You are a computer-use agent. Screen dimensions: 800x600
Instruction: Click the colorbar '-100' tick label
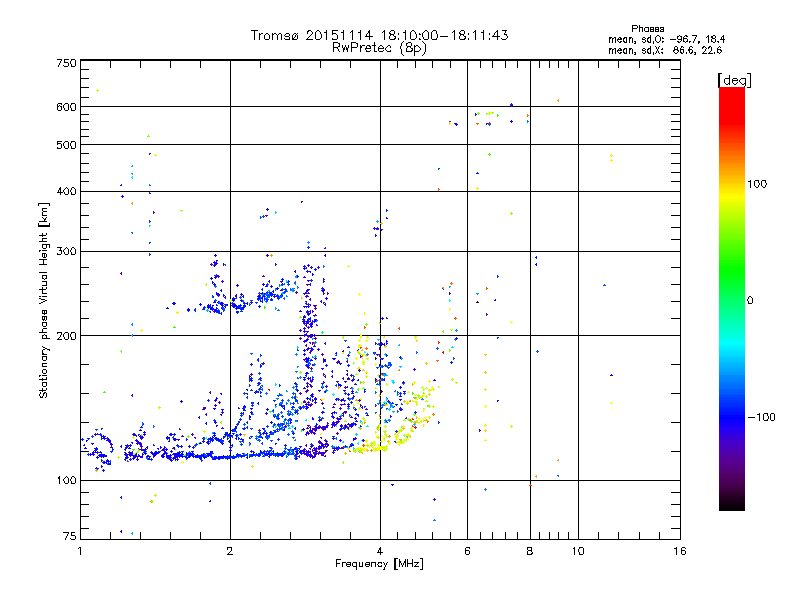761,417
